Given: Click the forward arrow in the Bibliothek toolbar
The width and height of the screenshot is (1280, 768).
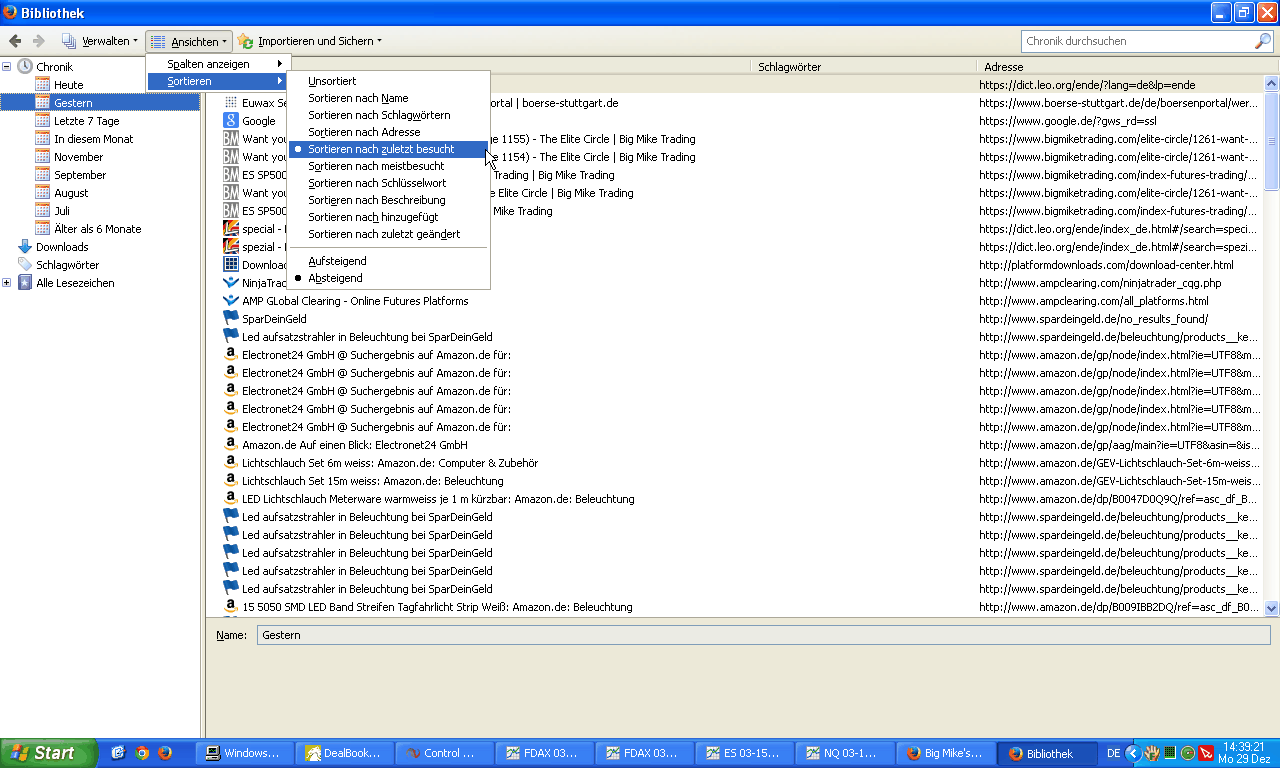Looking at the screenshot, I should [x=39, y=41].
